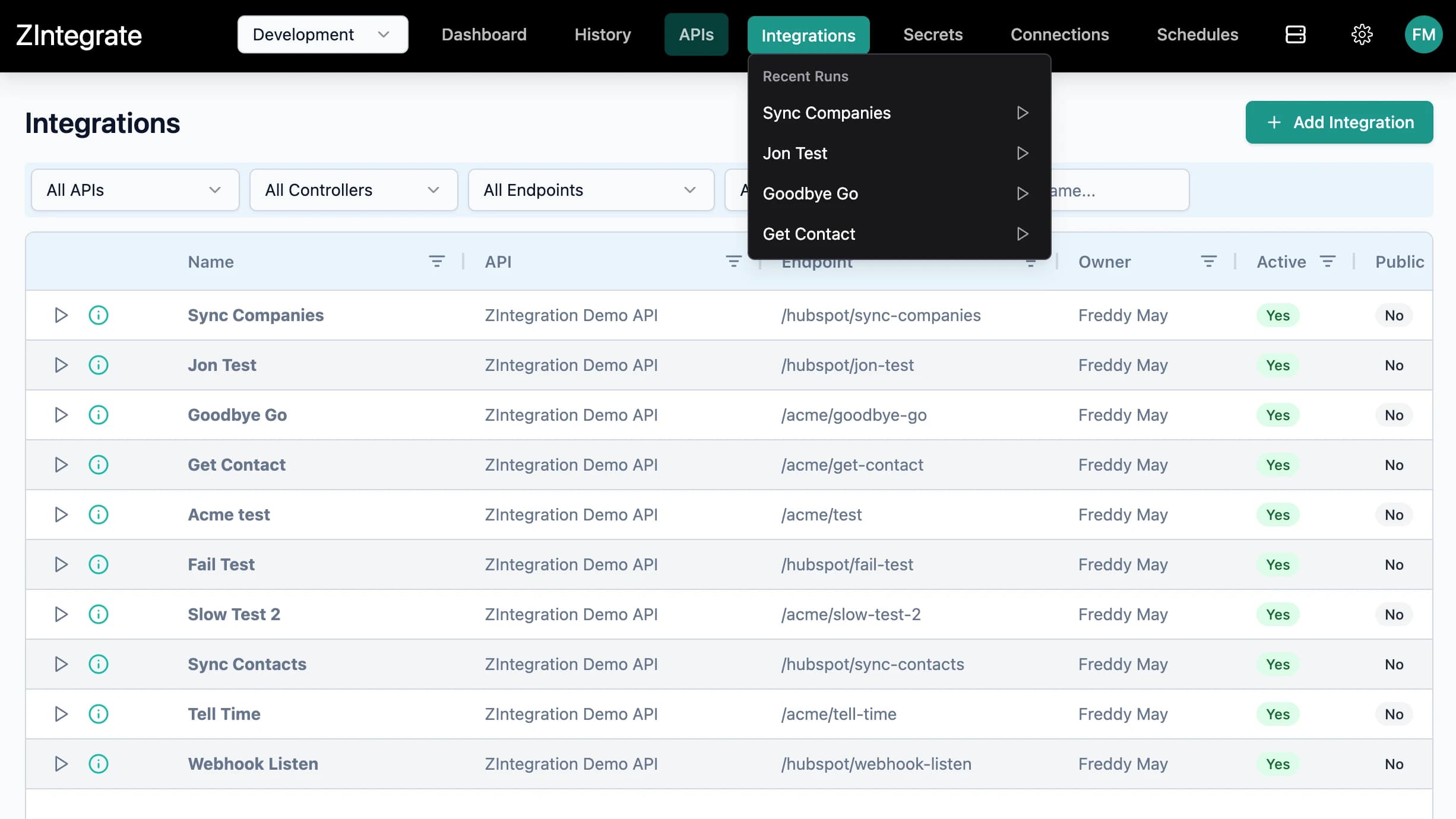Toggle the Active status for Jon Test
1456x819 pixels.
click(1278, 365)
